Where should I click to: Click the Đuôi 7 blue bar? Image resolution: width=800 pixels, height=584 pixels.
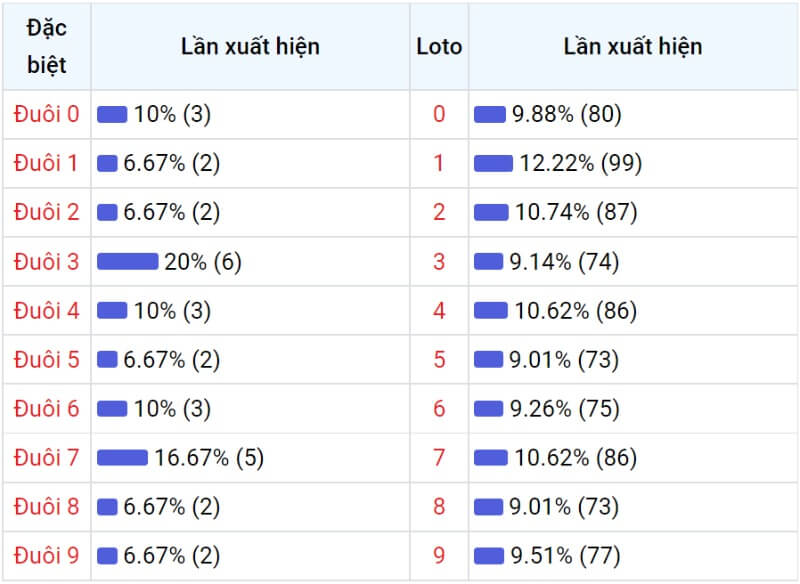[122, 458]
